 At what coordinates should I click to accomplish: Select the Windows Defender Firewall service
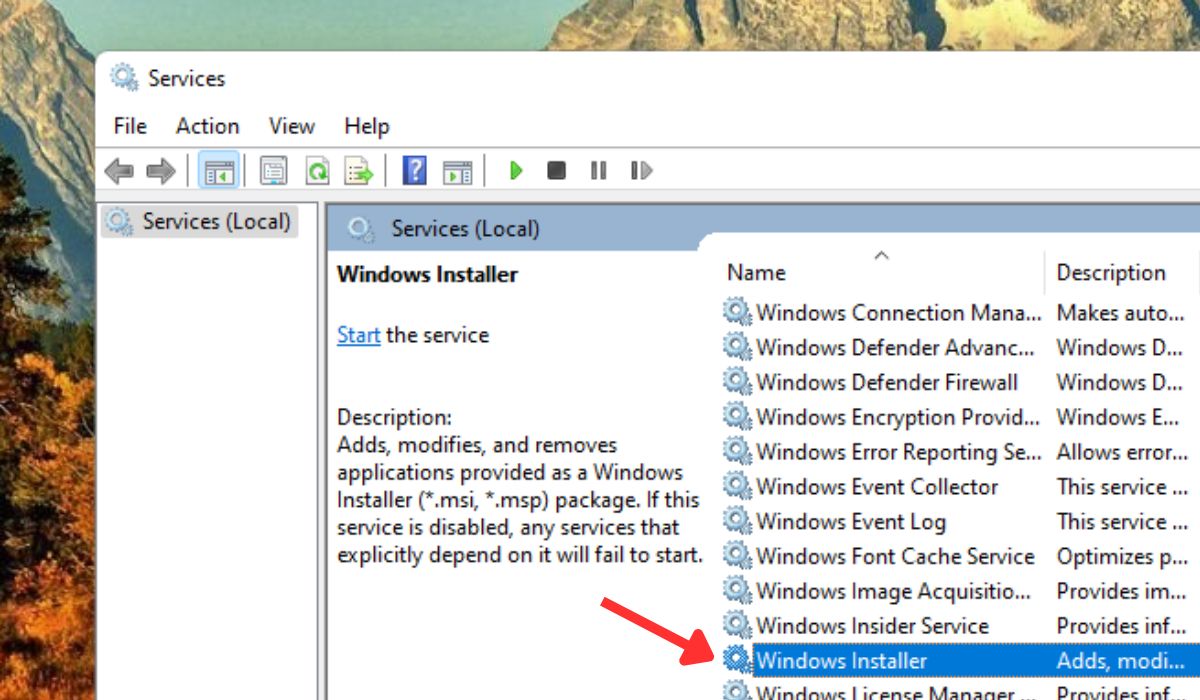(x=885, y=382)
